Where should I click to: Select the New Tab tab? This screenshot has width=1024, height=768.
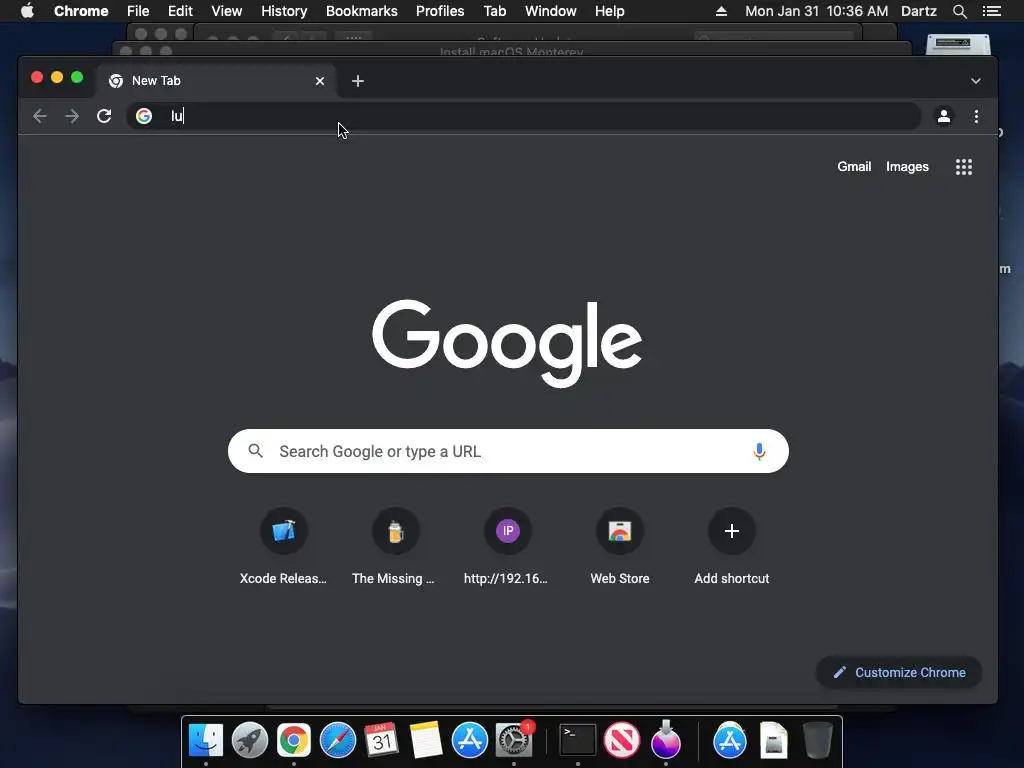coord(216,81)
